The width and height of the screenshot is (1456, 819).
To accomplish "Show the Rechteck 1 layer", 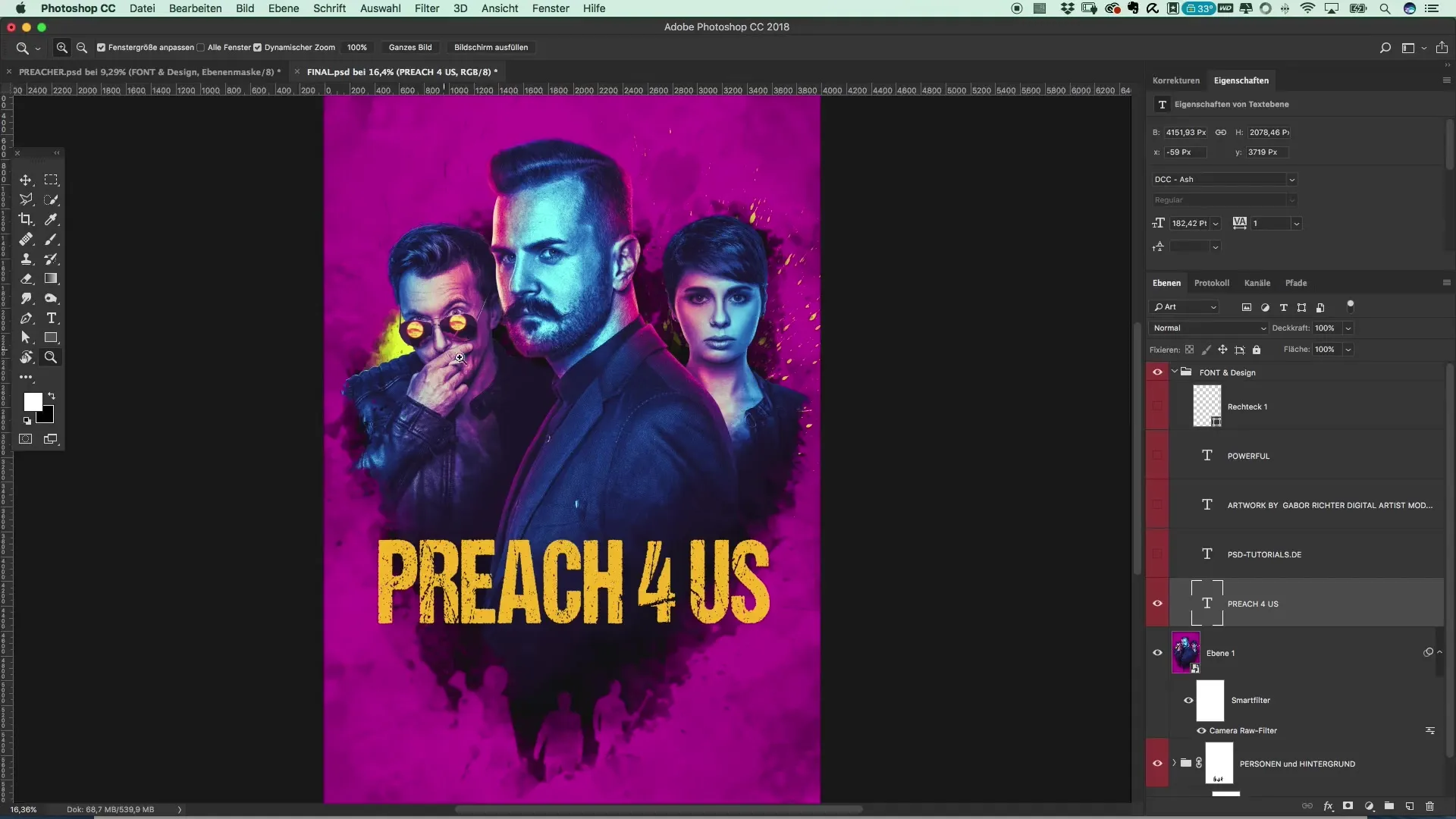I will click(1157, 406).
